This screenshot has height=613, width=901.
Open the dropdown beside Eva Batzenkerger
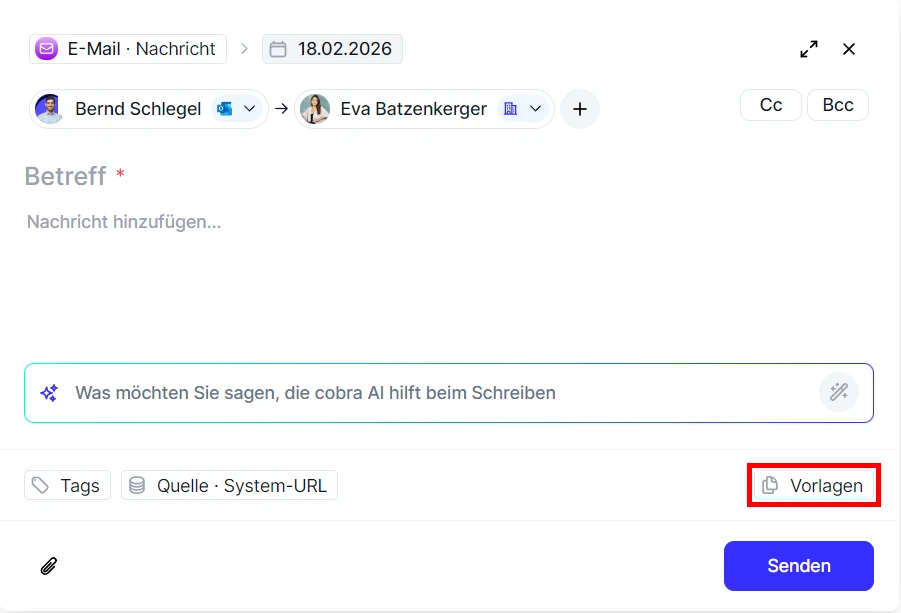(x=536, y=109)
